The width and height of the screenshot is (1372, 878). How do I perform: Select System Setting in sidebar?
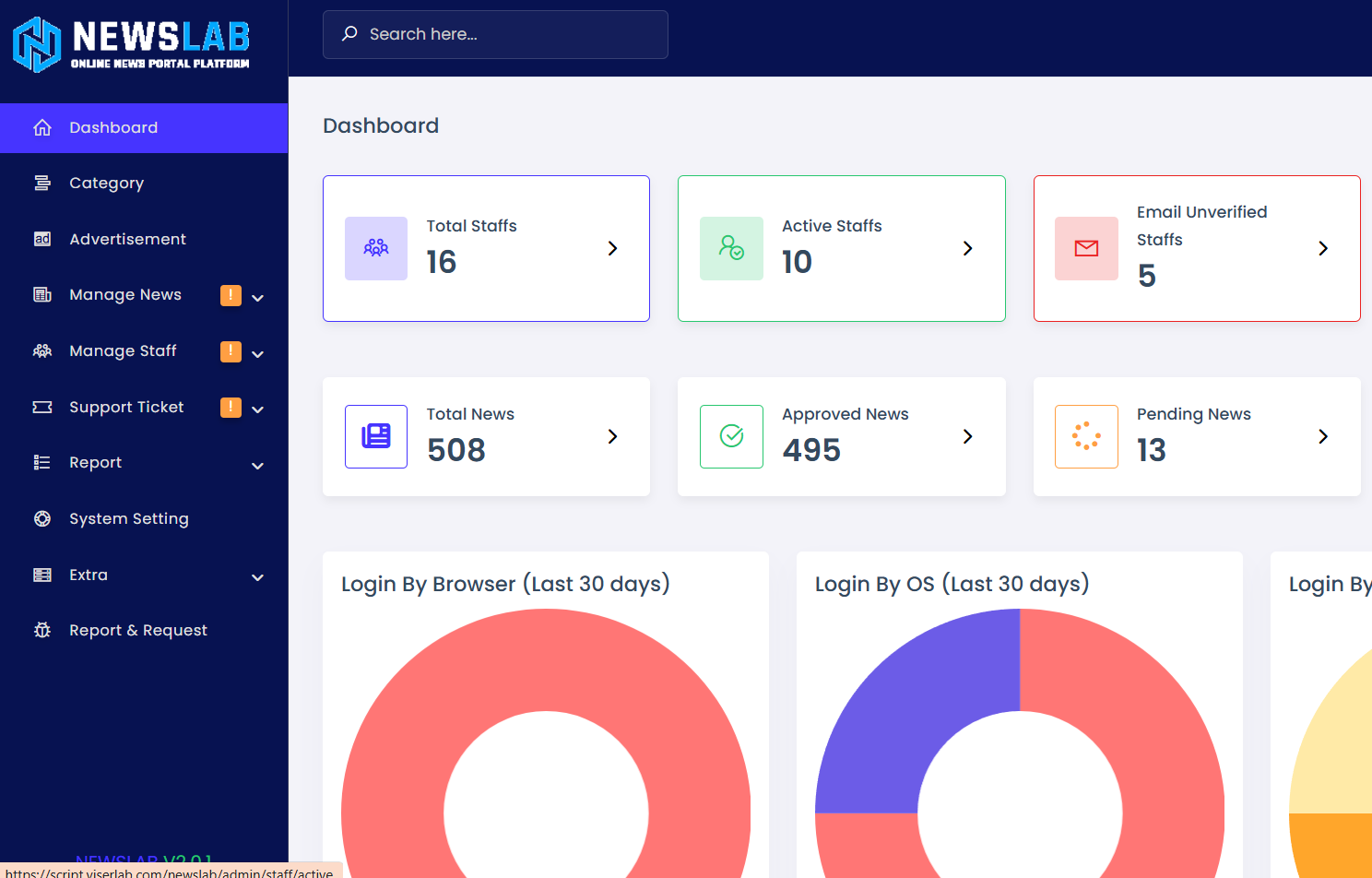(144, 519)
